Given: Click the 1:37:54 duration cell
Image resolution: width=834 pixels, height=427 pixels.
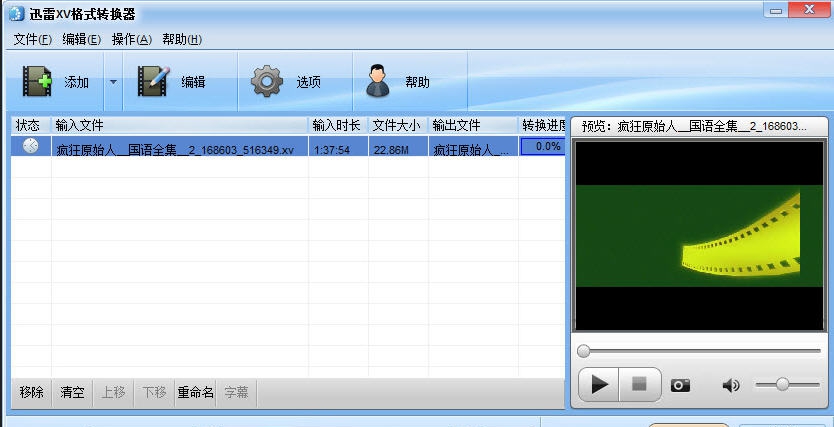Looking at the screenshot, I should pos(332,150).
